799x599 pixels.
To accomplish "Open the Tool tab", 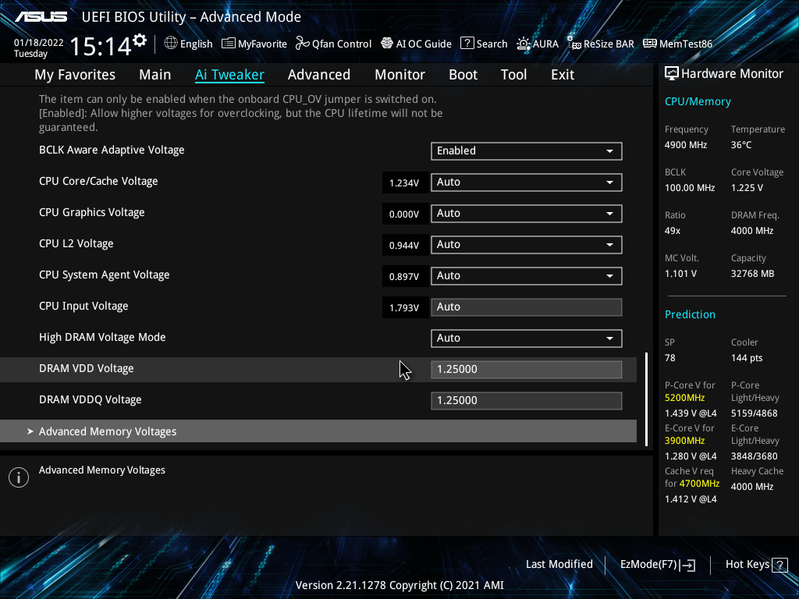I will tap(514, 75).
